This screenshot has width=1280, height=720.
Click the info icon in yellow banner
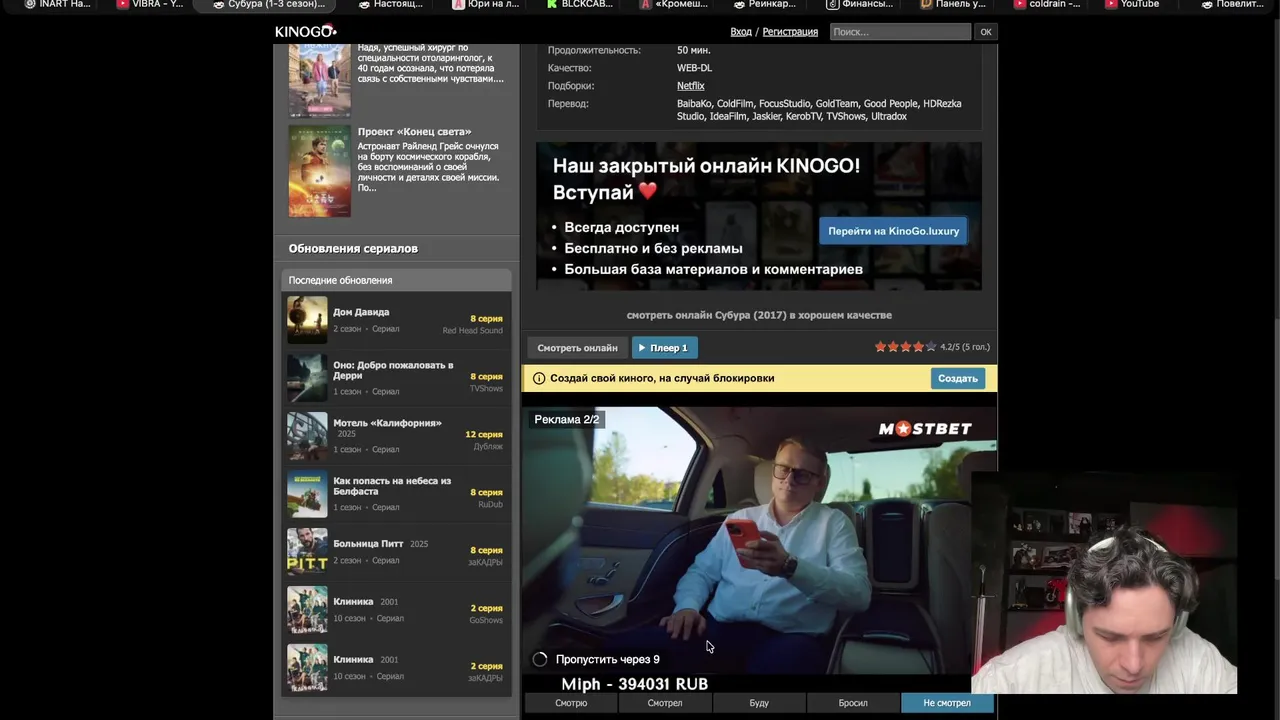539,378
